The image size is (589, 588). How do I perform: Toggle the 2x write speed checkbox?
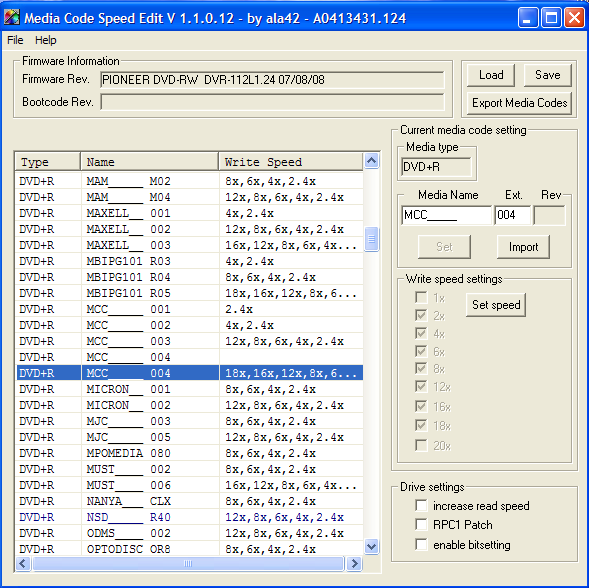coord(421,315)
